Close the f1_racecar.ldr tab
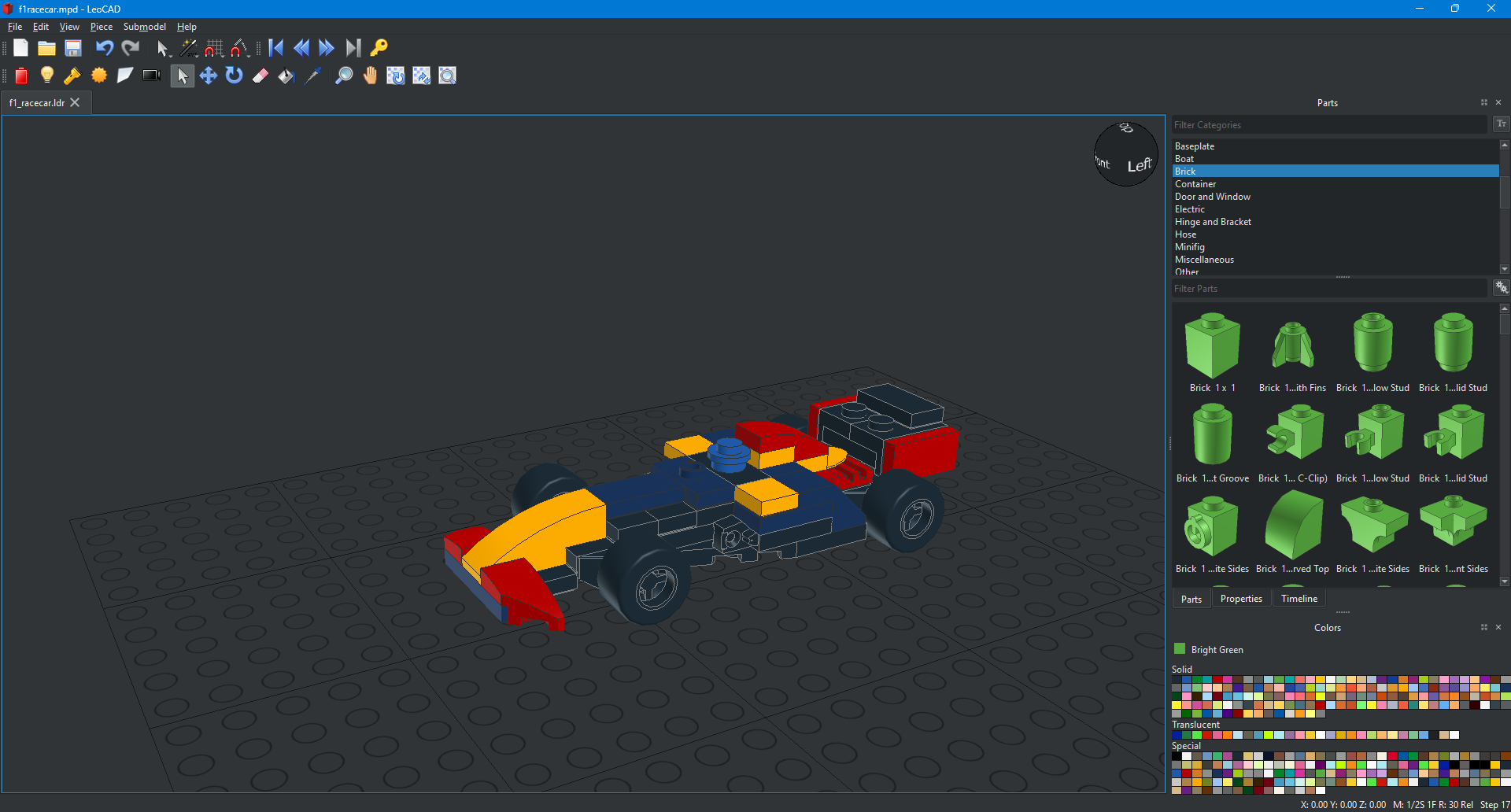1511x812 pixels. tap(75, 102)
